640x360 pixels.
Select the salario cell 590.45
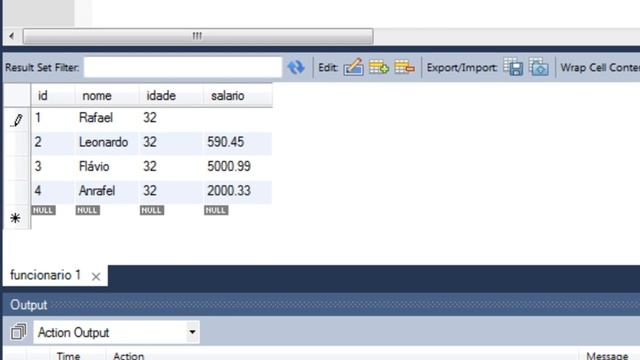coord(238,142)
